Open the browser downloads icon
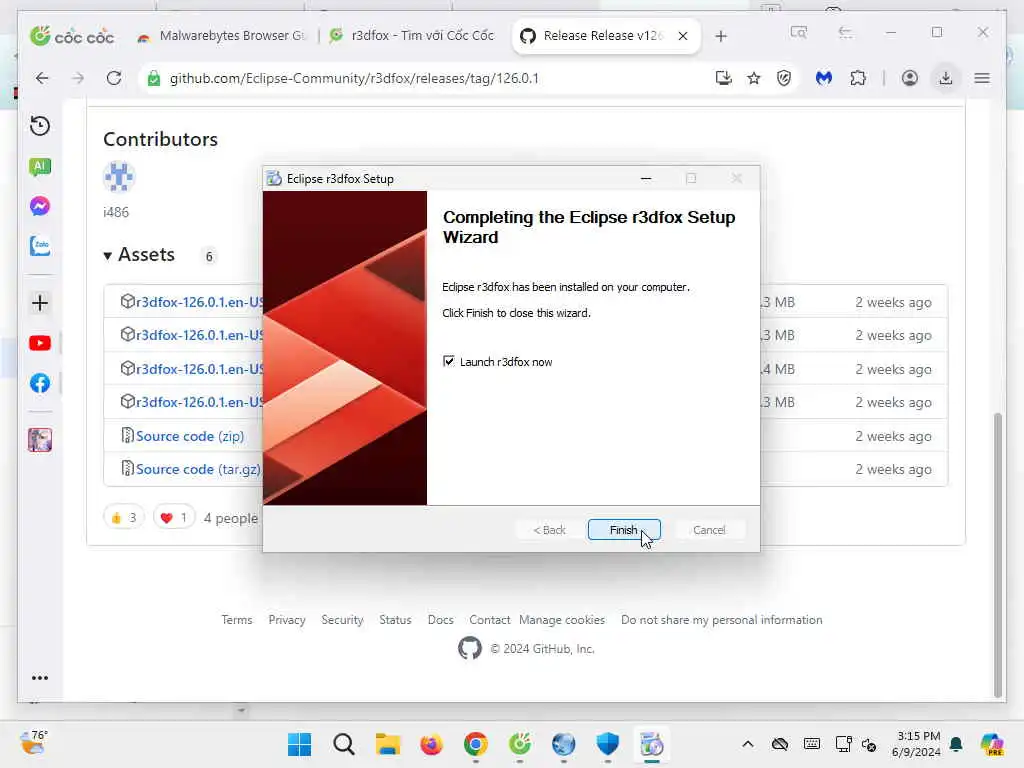The width and height of the screenshot is (1024, 768). tap(945, 78)
